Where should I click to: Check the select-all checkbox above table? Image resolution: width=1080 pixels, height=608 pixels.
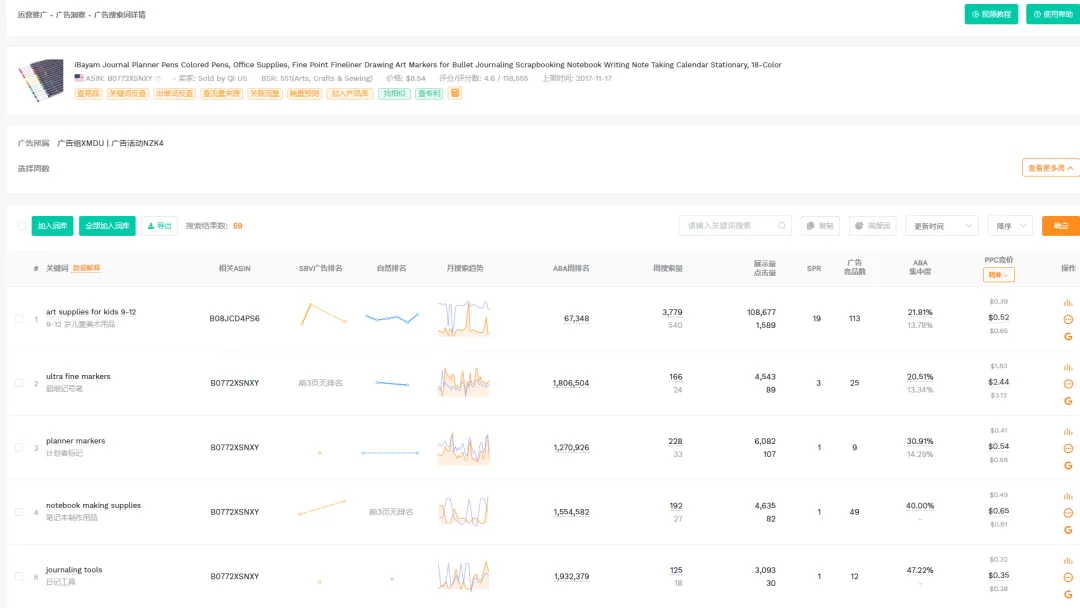tap(22, 226)
